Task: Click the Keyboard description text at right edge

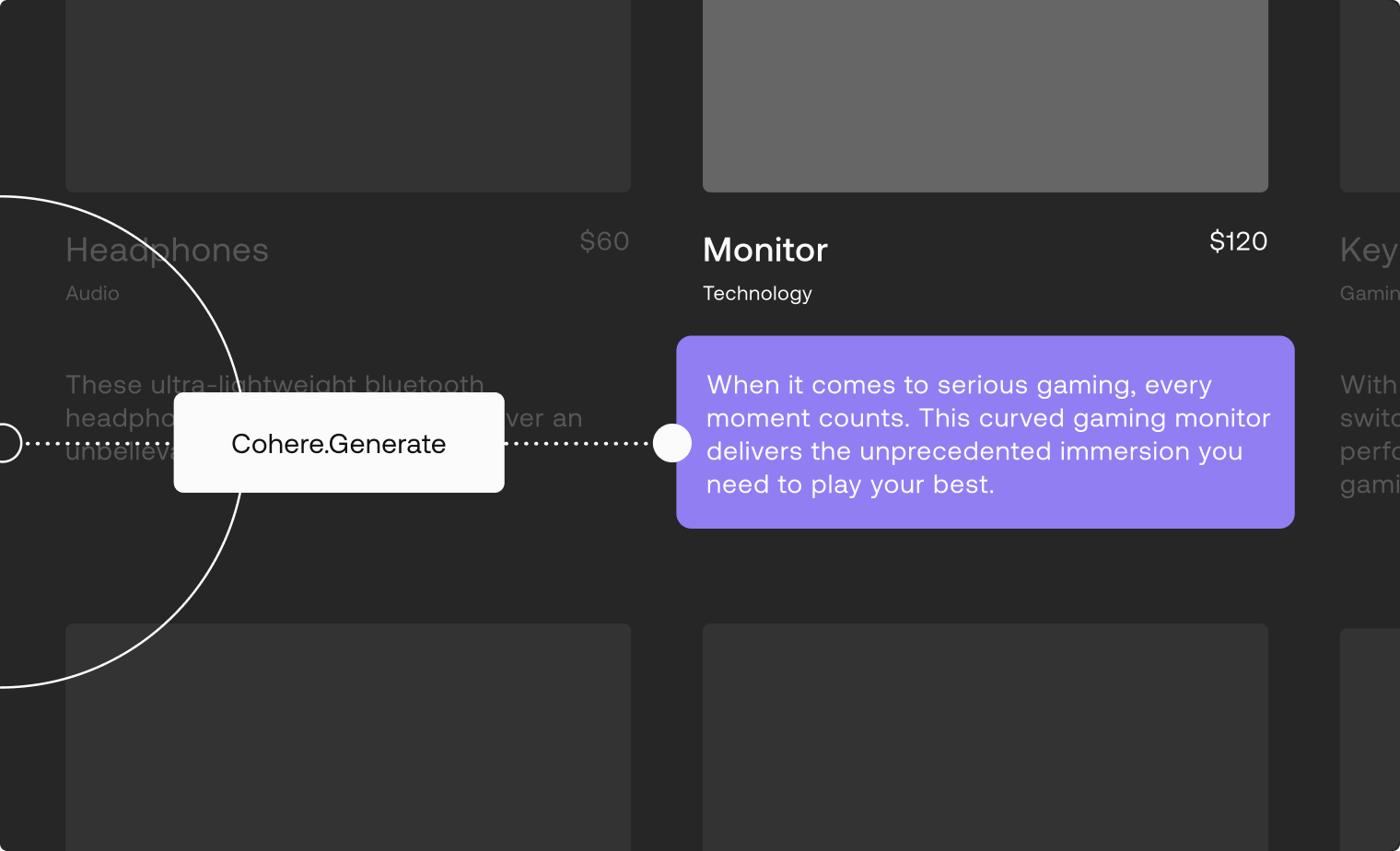Action: [1370, 434]
